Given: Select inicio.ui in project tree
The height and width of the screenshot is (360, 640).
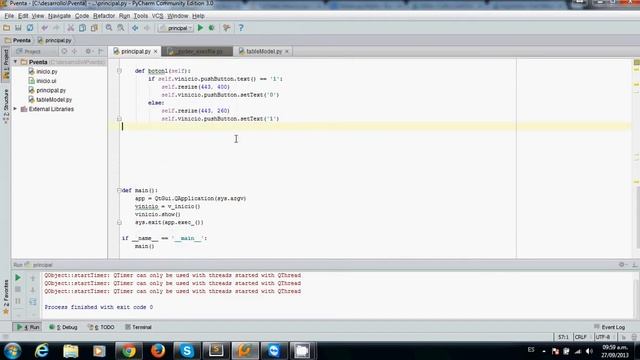Looking at the screenshot, I should coord(42,81).
